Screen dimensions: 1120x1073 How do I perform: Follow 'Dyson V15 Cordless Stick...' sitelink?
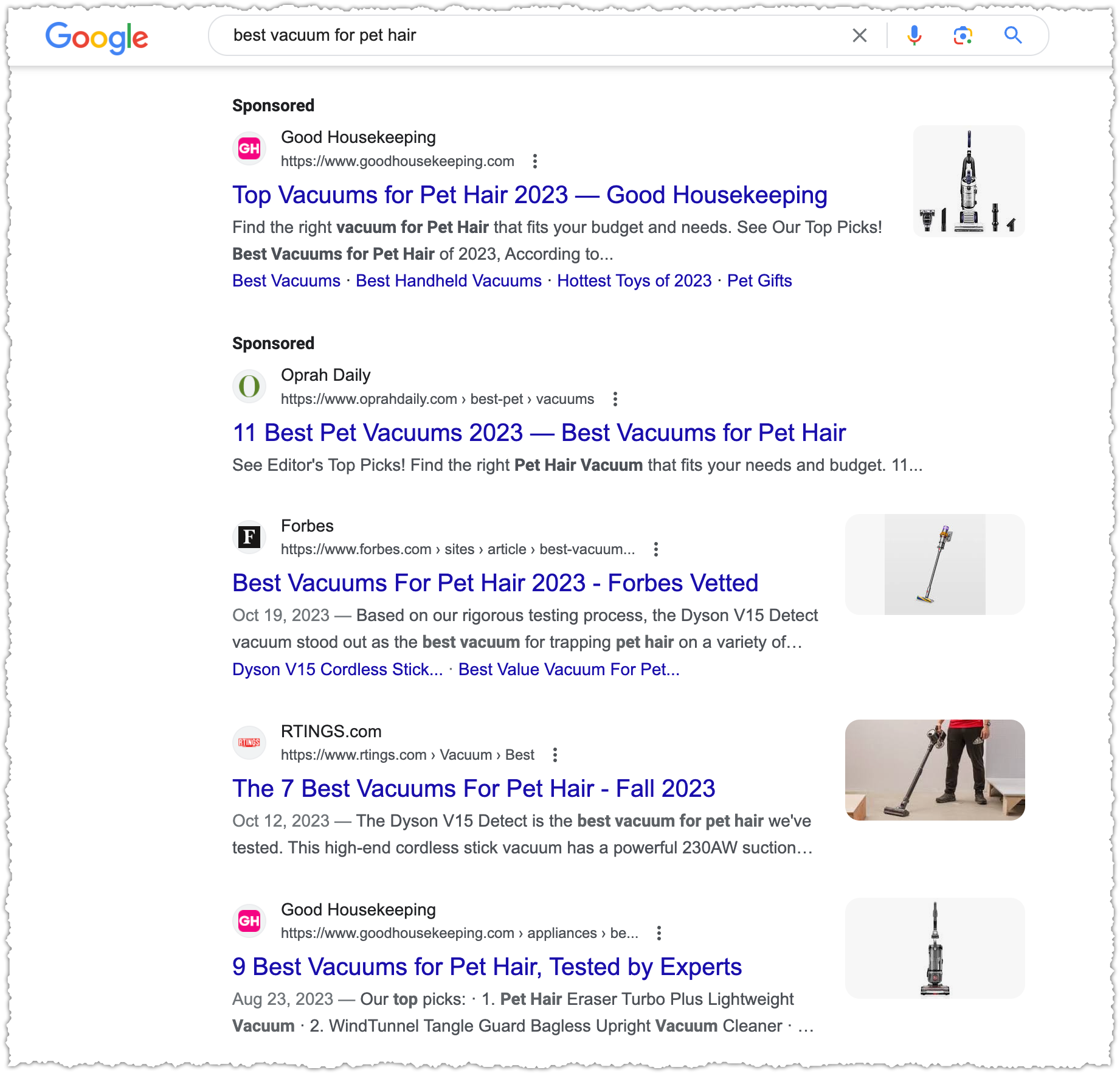coord(337,670)
